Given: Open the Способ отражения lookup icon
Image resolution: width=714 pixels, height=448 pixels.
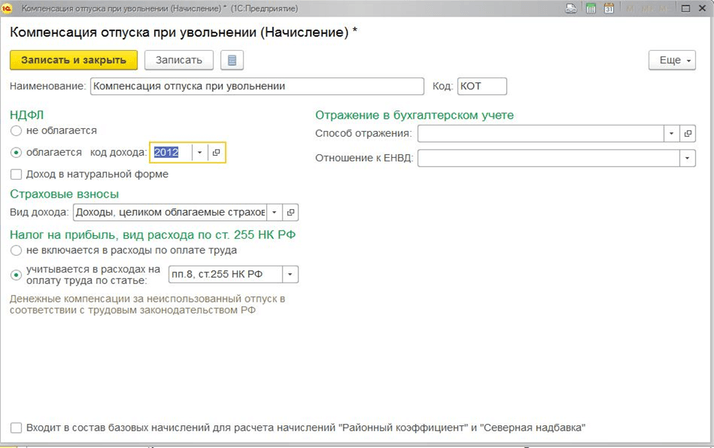Looking at the screenshot, I should (687, 133).
